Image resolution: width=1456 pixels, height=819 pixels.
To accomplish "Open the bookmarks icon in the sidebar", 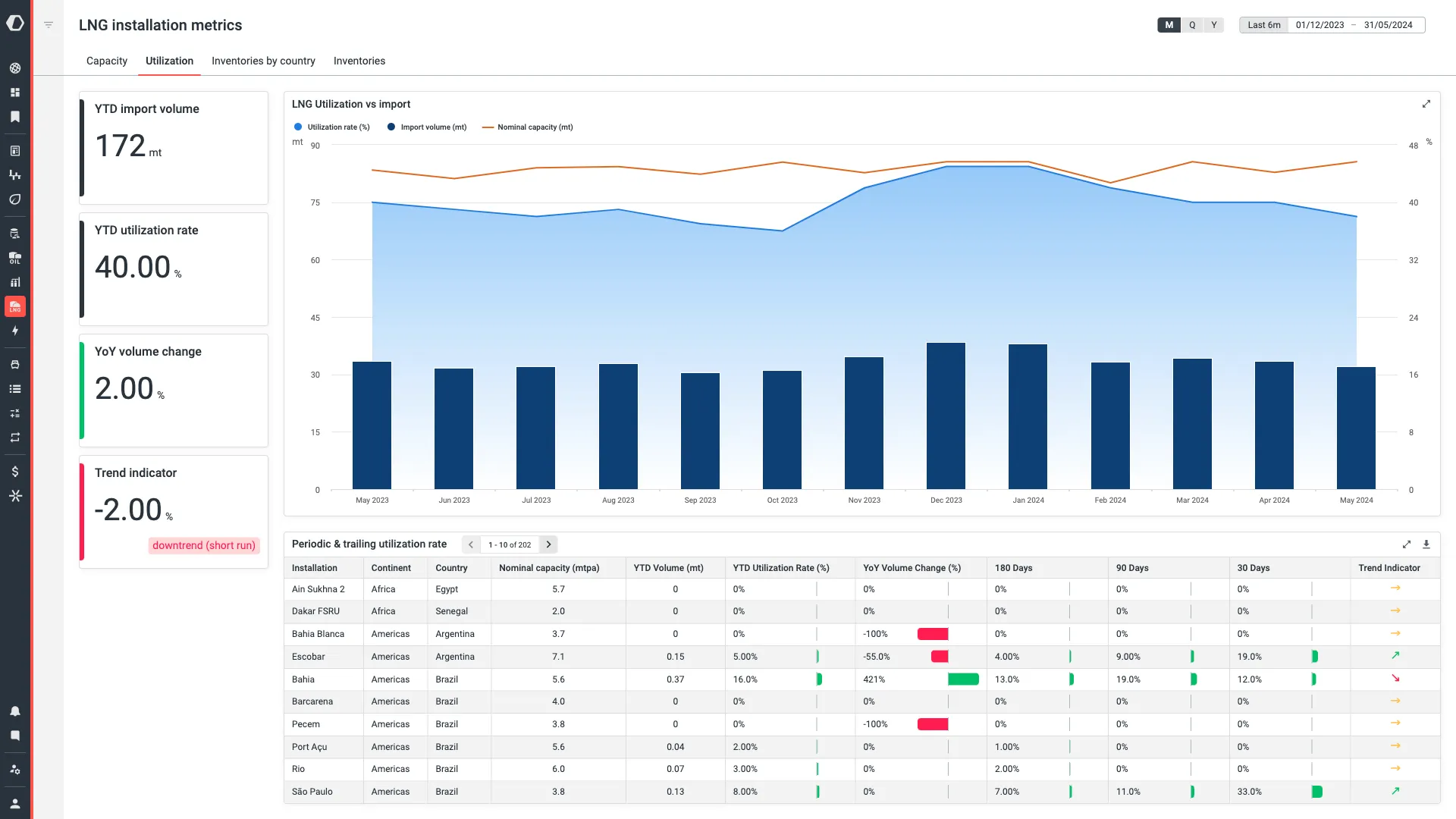I will point(15,117).
